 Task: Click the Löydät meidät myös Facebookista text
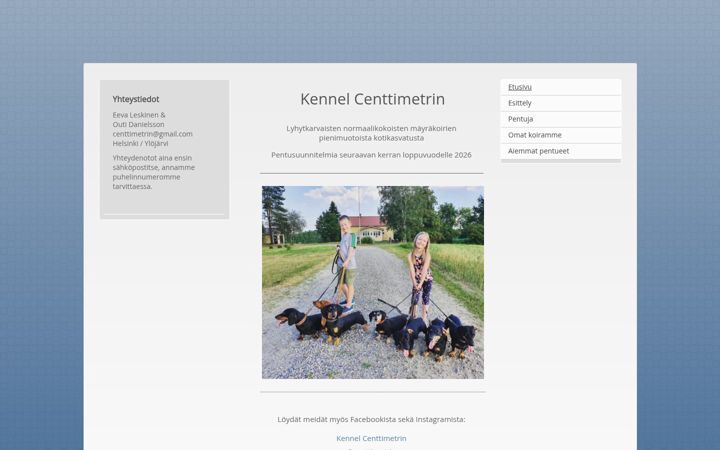[371, 419]
